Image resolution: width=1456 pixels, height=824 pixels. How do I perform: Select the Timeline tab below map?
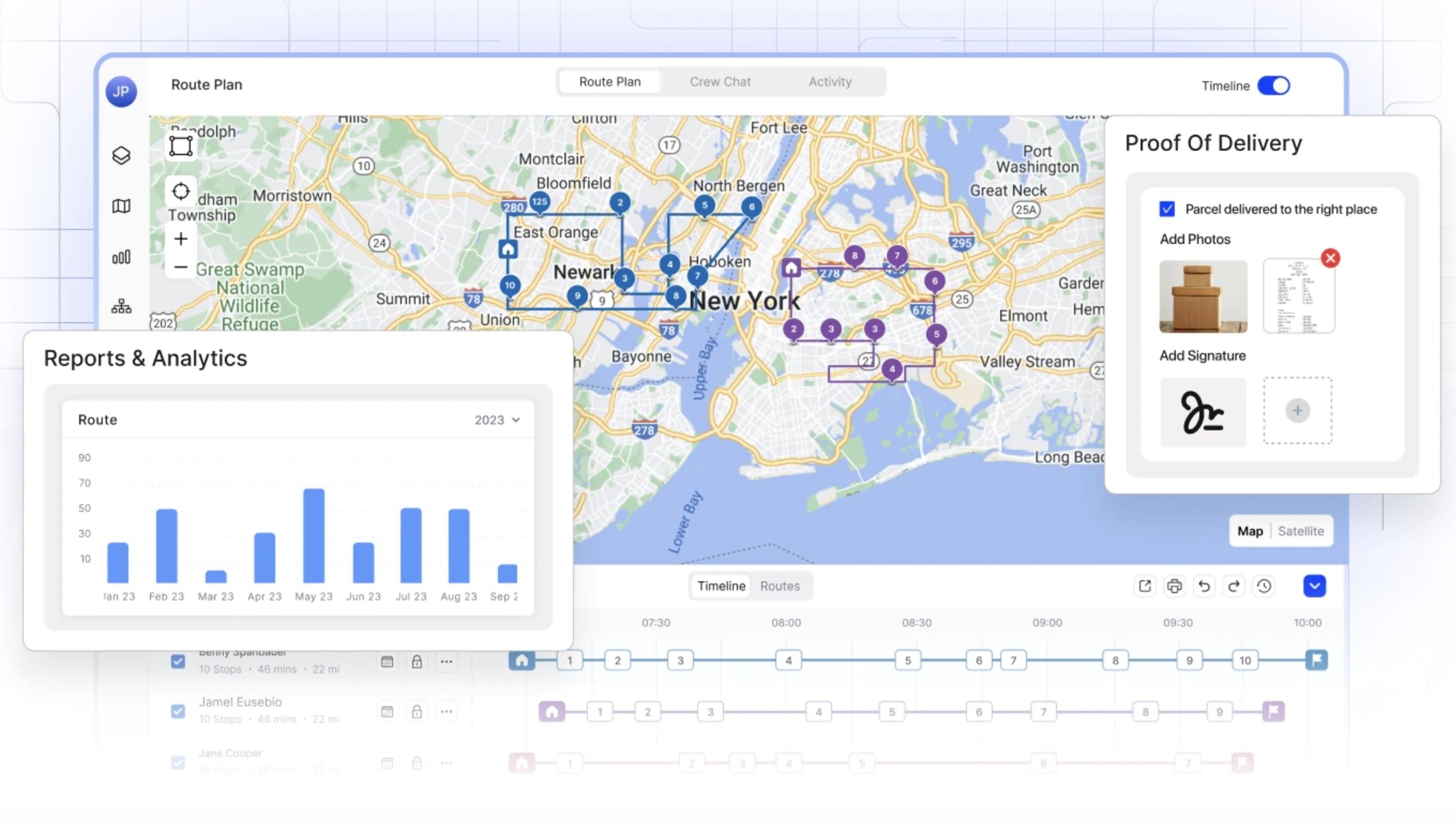tap(721, 586)
